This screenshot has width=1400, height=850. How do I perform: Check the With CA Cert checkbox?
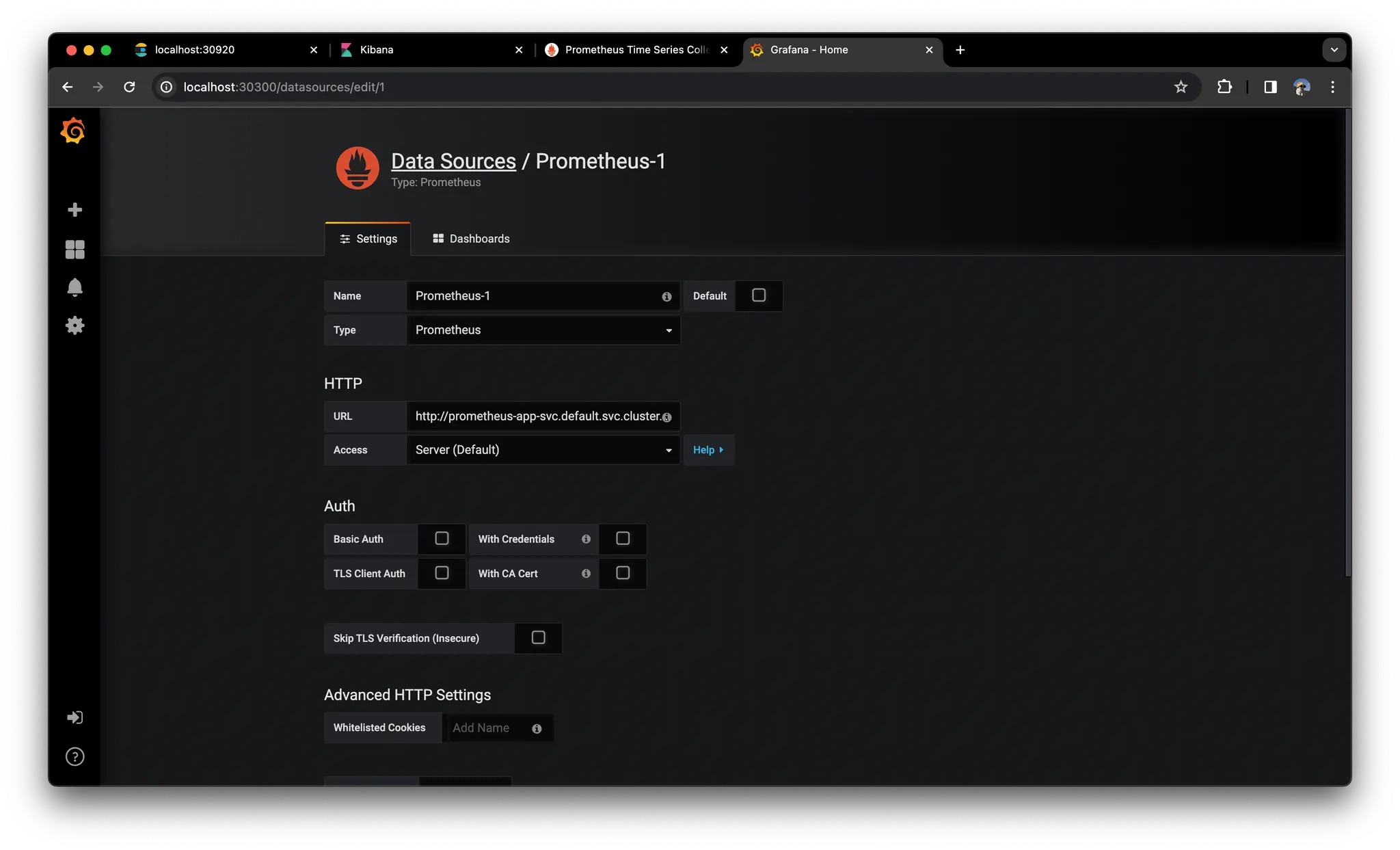click(623, 573)
